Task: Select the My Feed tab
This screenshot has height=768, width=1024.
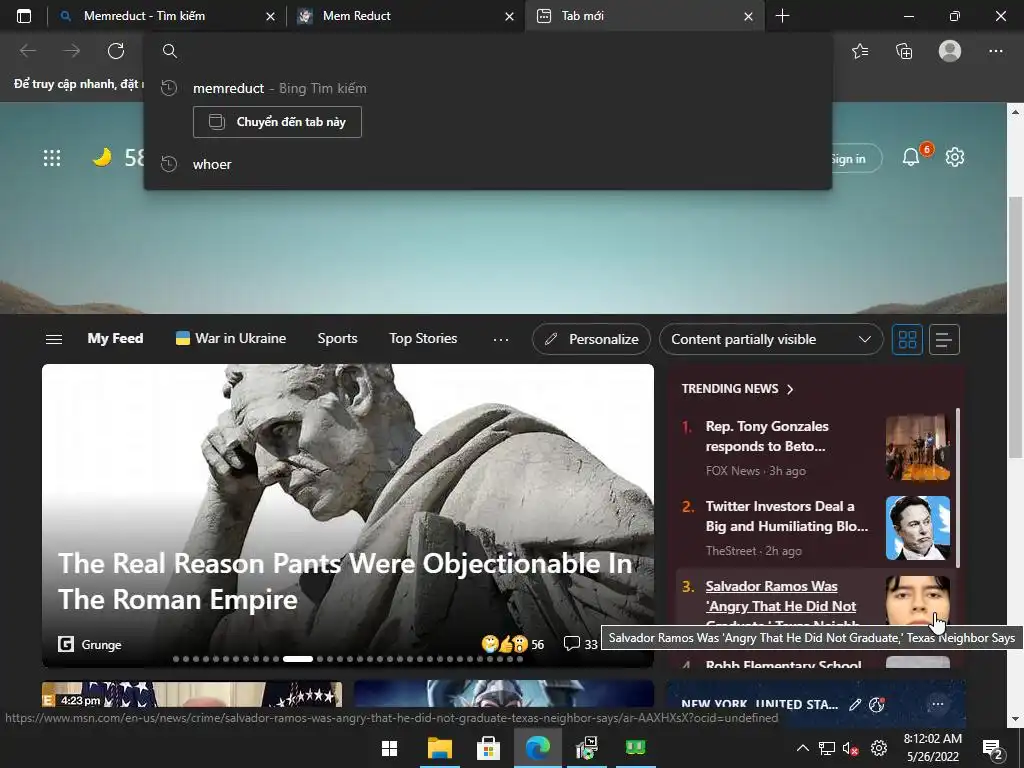Action: click(115, 338)
